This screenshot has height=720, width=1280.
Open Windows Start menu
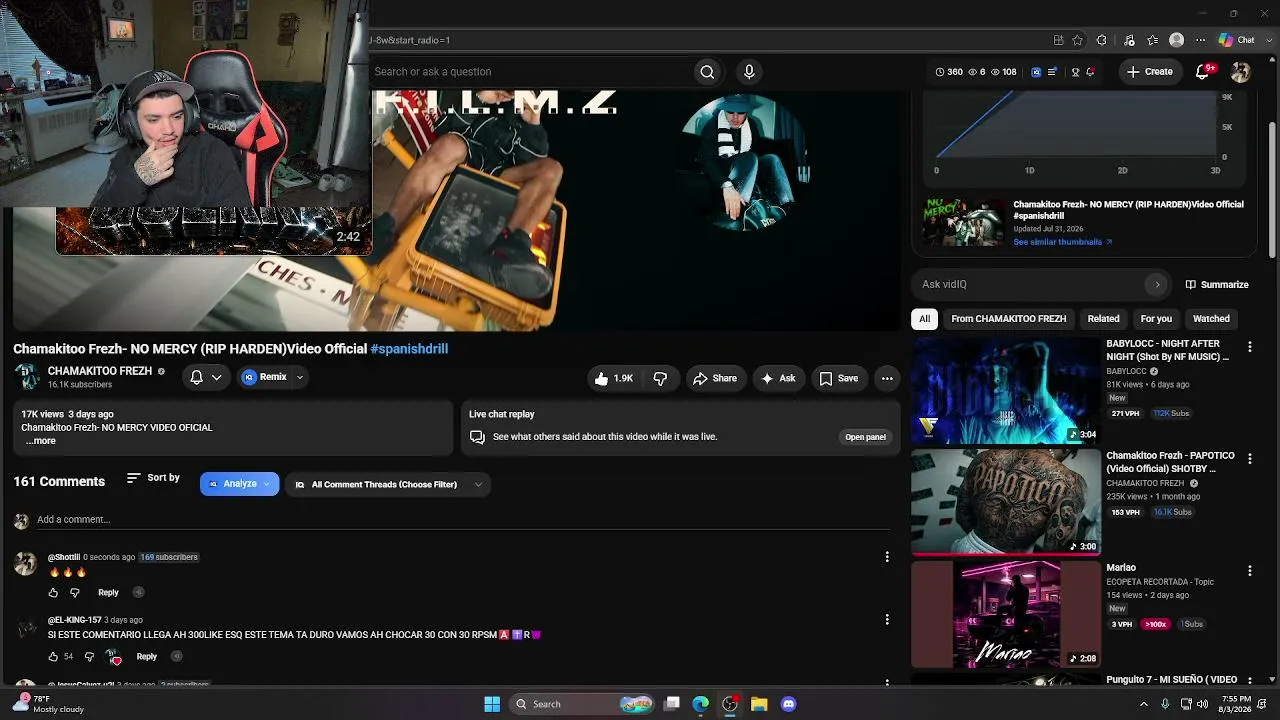click(x=492, y=704)
